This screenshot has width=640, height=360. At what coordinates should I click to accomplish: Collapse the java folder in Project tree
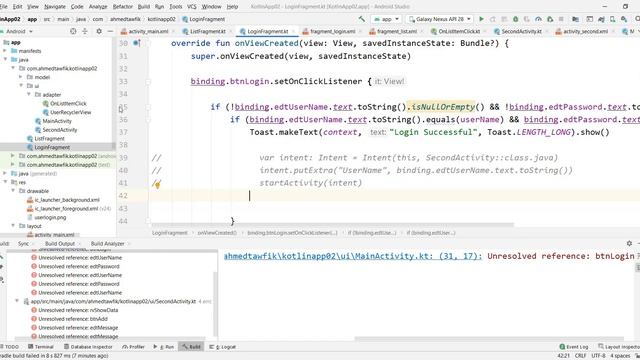tap(5, 60)
